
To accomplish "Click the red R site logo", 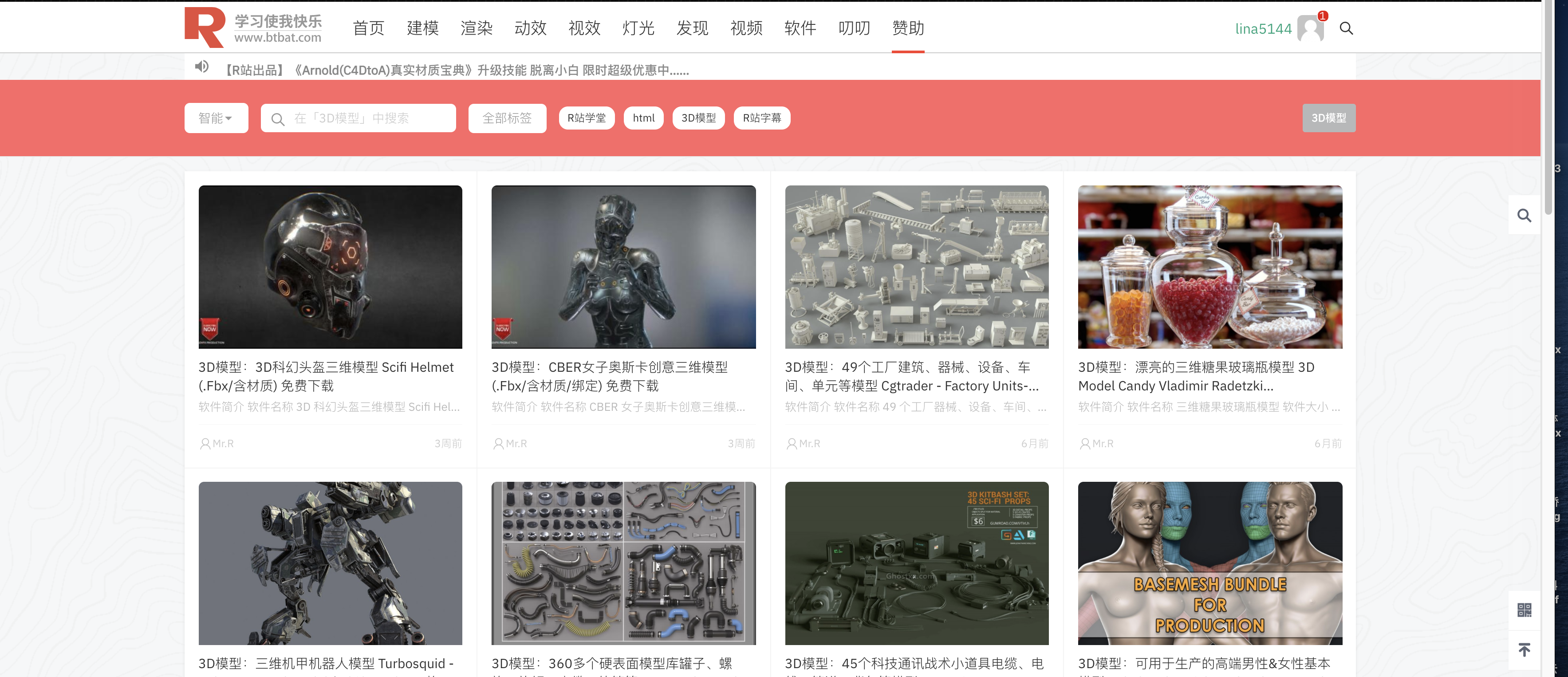I will [205, 28].
